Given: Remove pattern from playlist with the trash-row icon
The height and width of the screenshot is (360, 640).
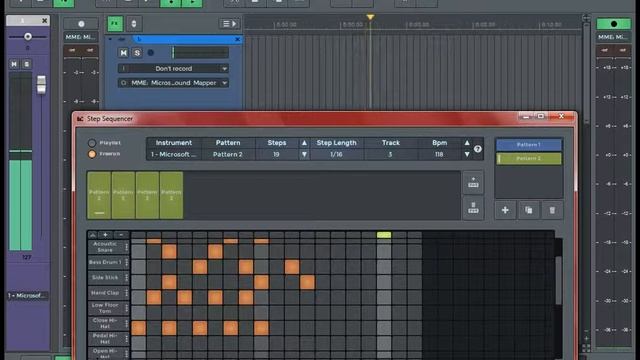Looking at the screenshot, I should pos(473,209).
